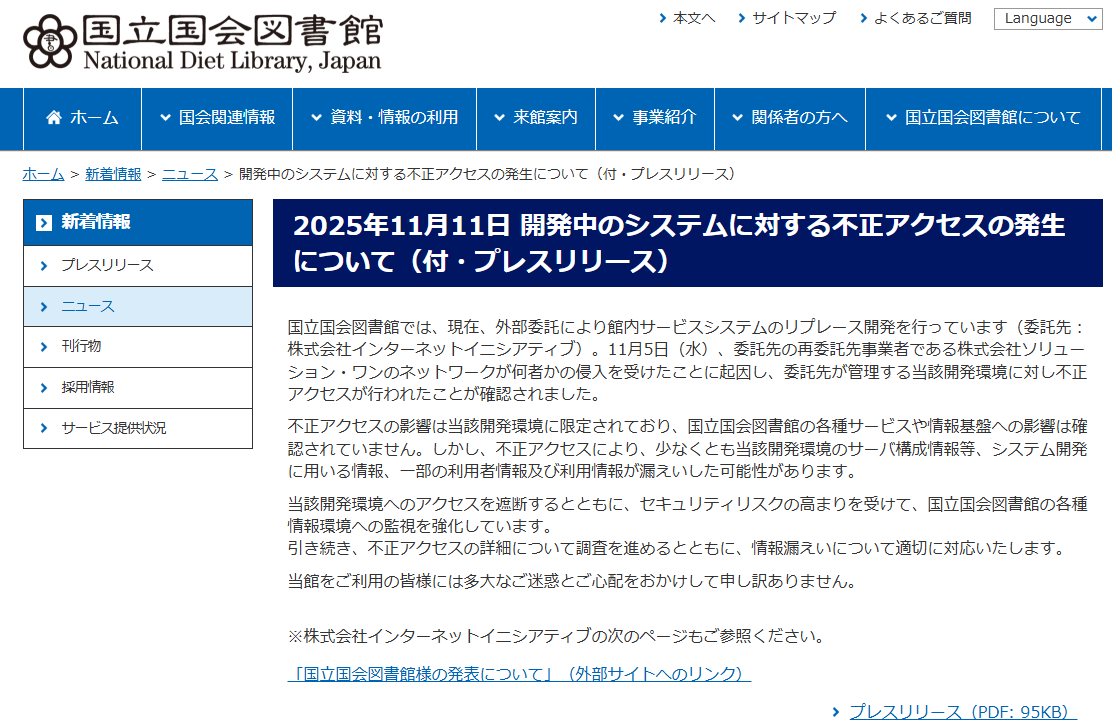Open サービス提供状況 sidebar link

click(x=113, y=428)
